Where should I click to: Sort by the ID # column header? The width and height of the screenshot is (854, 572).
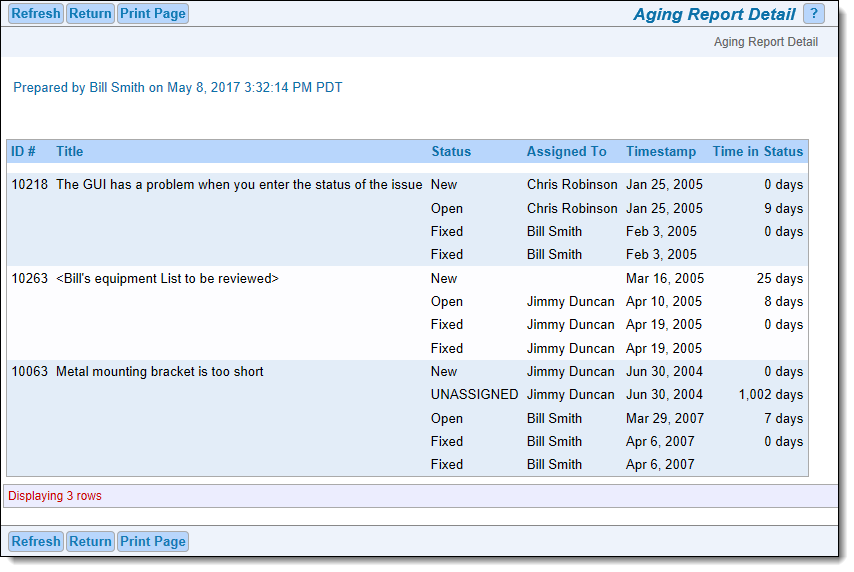24,152
